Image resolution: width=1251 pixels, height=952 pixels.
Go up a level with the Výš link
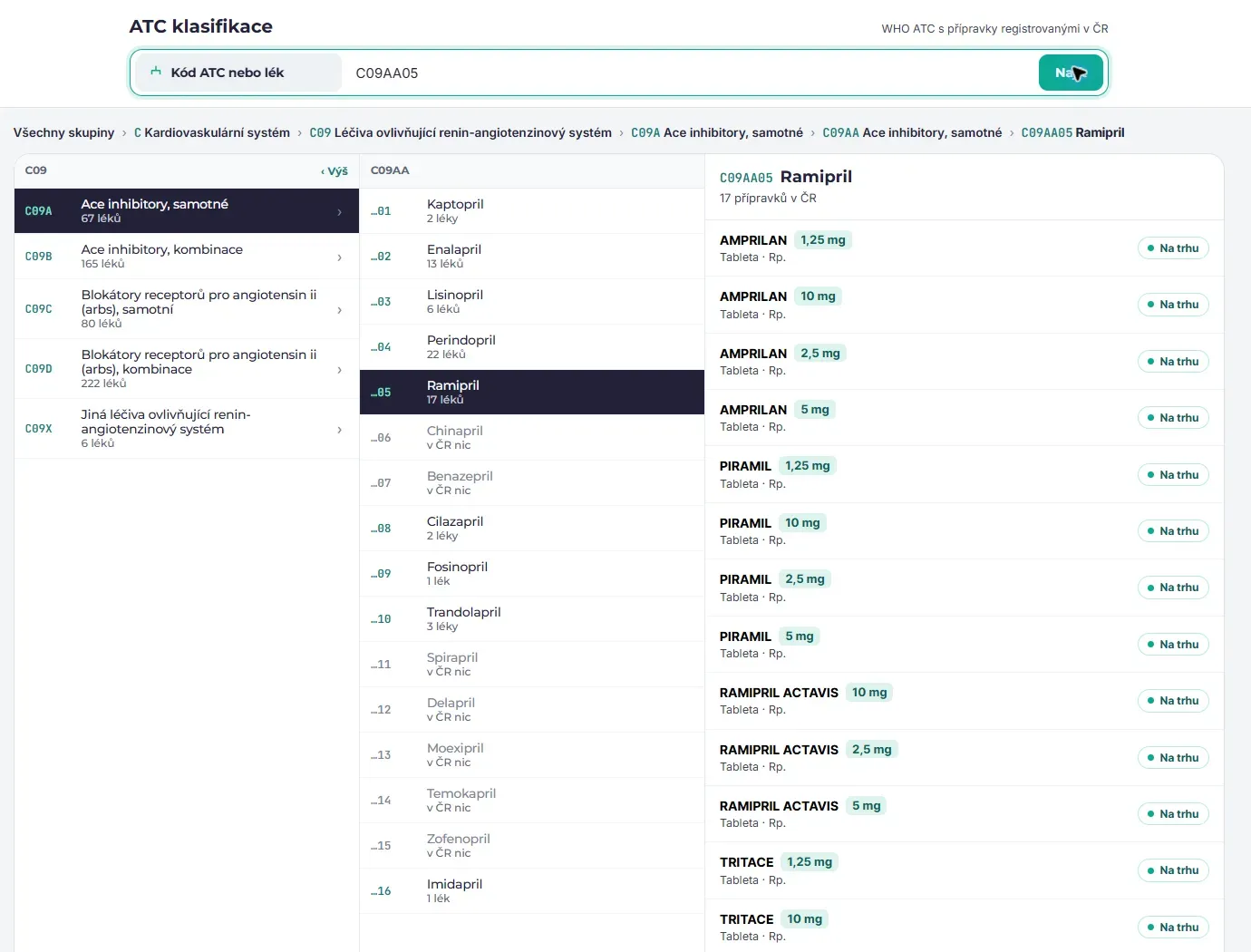pyautogui.click(x=335, y=171)
